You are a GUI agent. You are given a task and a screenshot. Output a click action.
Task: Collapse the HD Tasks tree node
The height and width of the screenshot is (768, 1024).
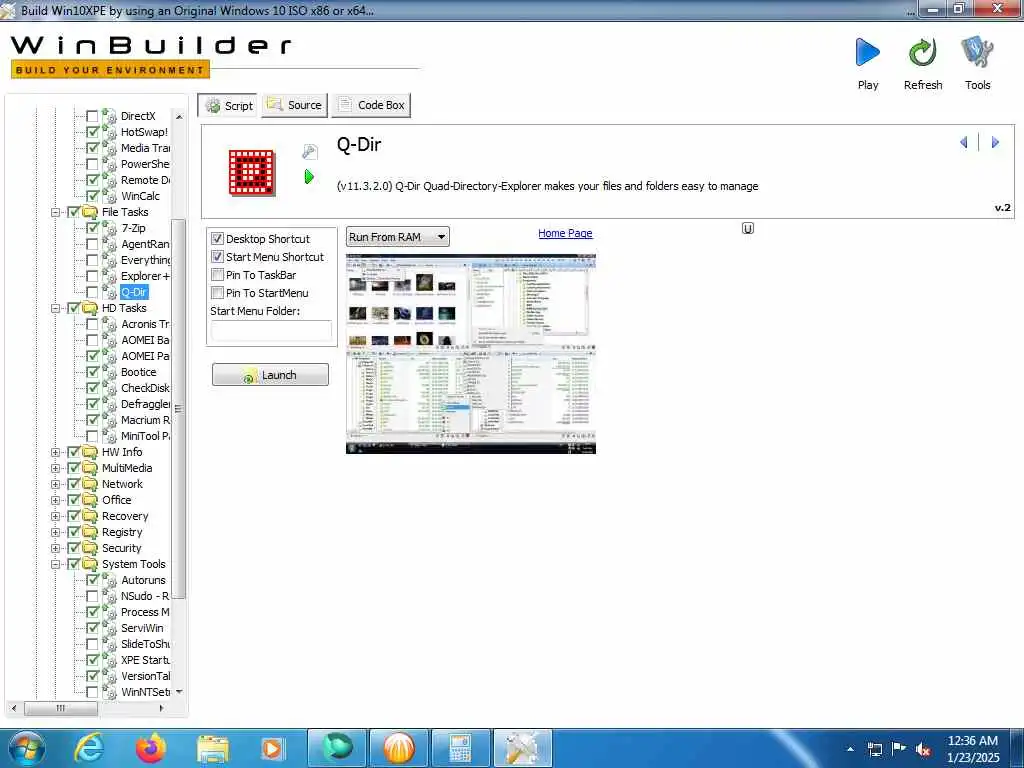(x=56, y=308)
